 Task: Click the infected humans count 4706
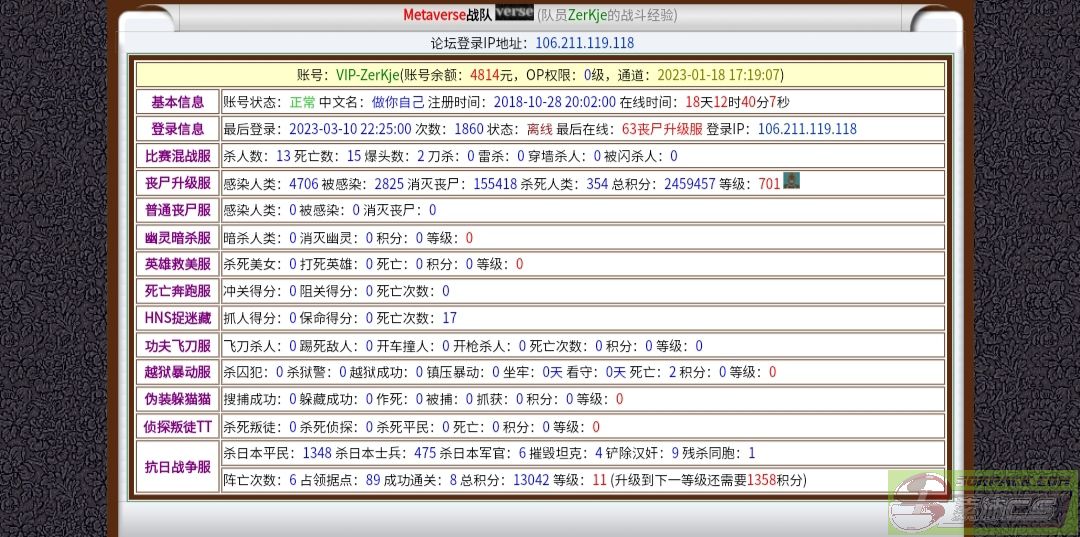click(x=304, y=184)
